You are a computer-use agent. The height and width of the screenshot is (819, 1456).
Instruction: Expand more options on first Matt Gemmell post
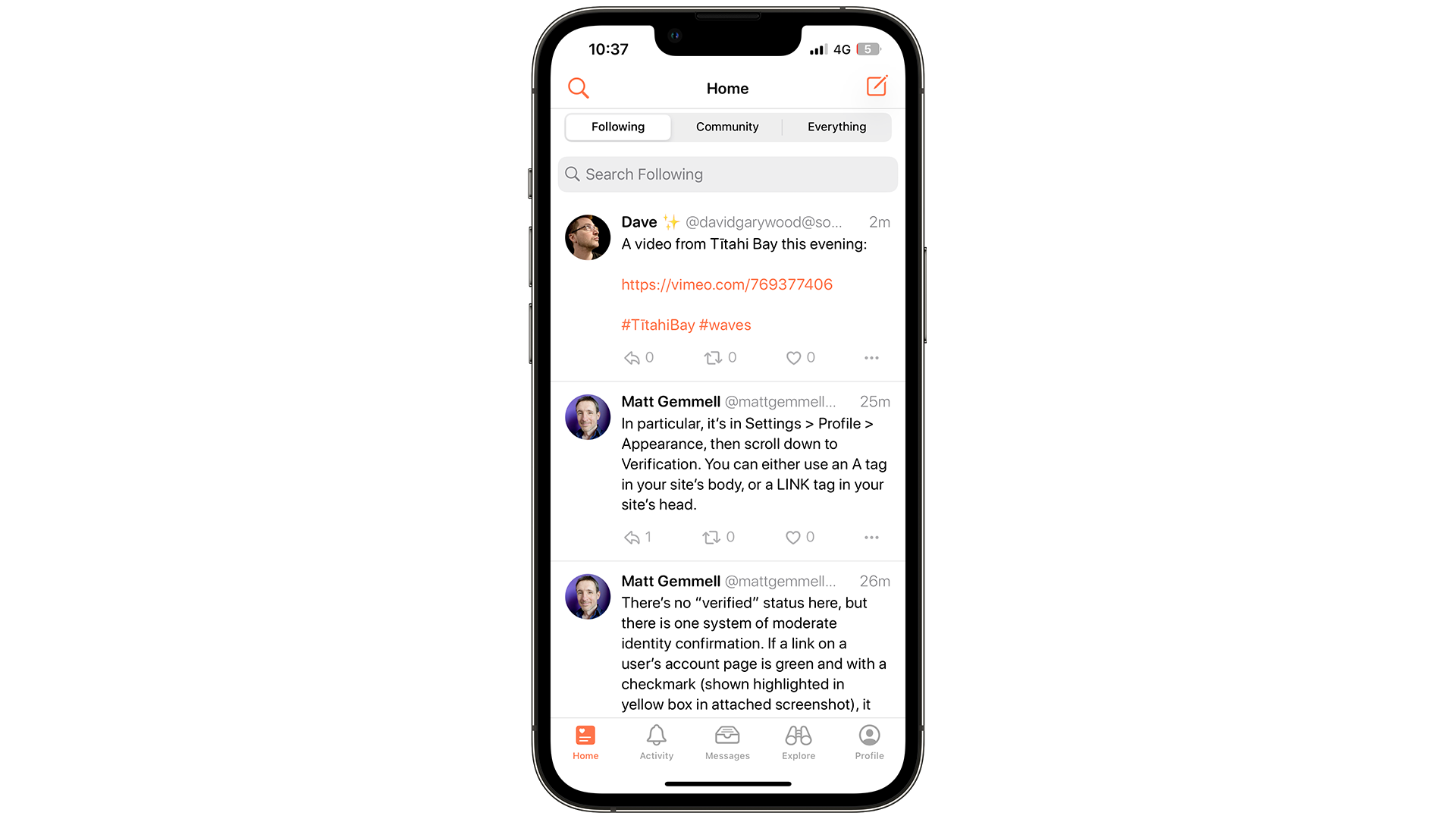point(871,537)
